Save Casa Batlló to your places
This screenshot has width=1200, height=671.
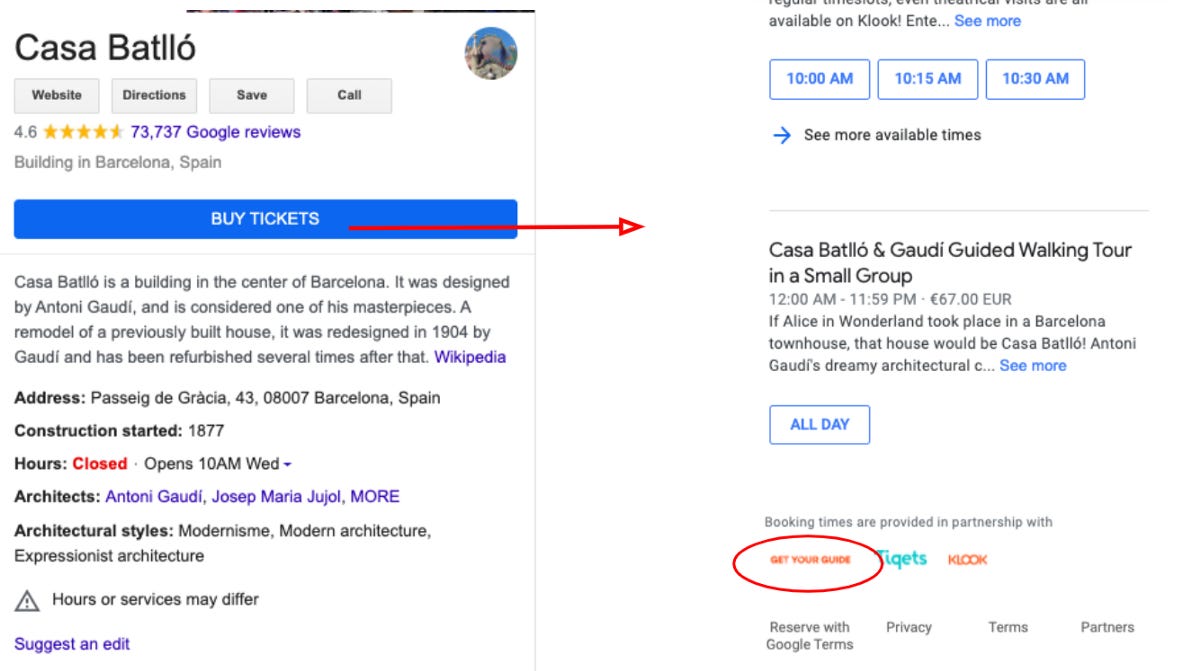tap(252, 95)
